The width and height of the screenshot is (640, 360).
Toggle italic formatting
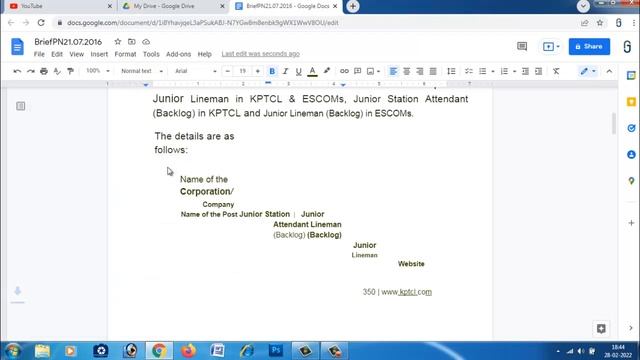pos(285,71)
